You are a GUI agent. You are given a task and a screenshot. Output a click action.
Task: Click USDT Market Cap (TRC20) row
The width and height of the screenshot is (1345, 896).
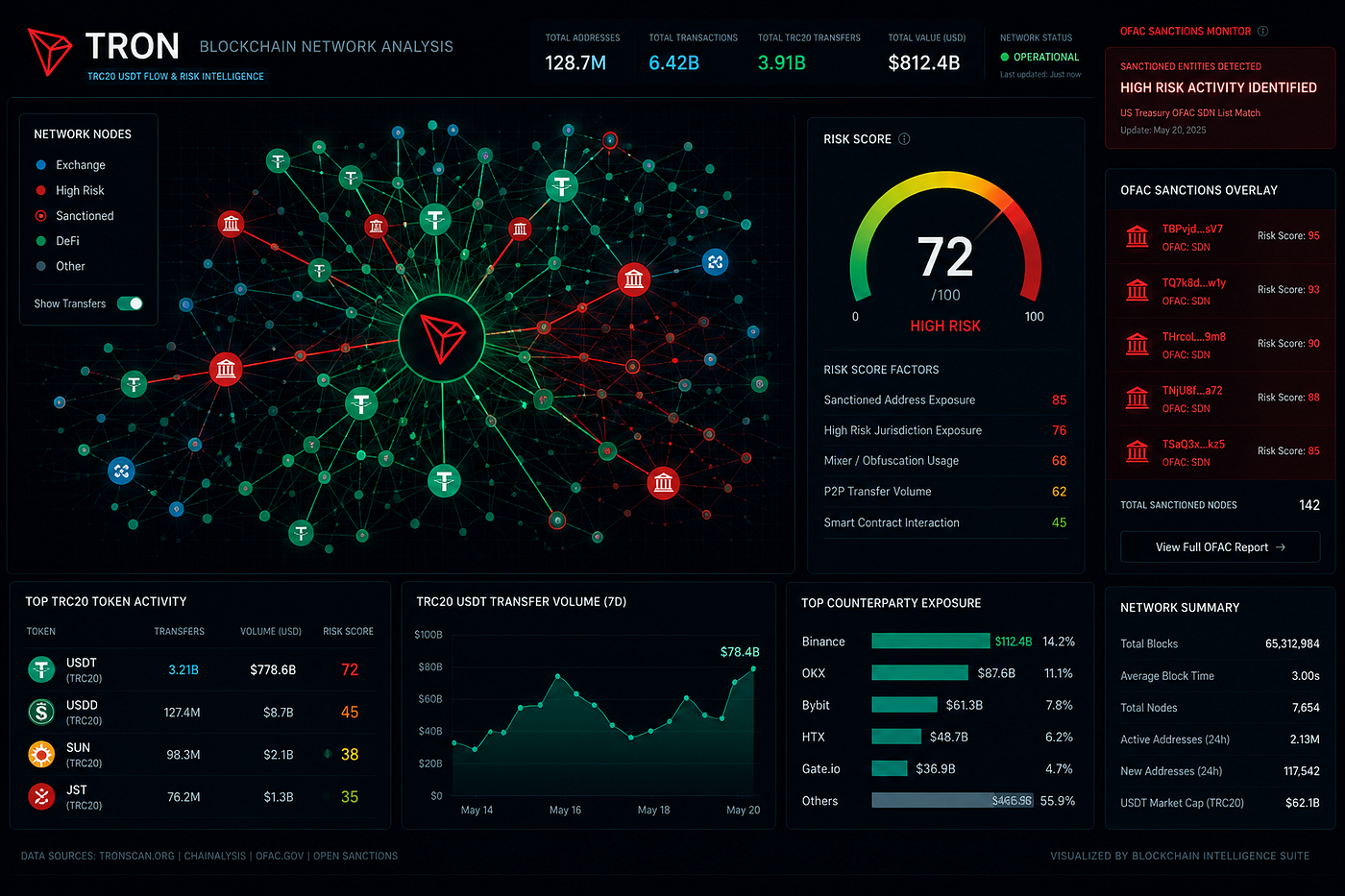click(1220, 803)
